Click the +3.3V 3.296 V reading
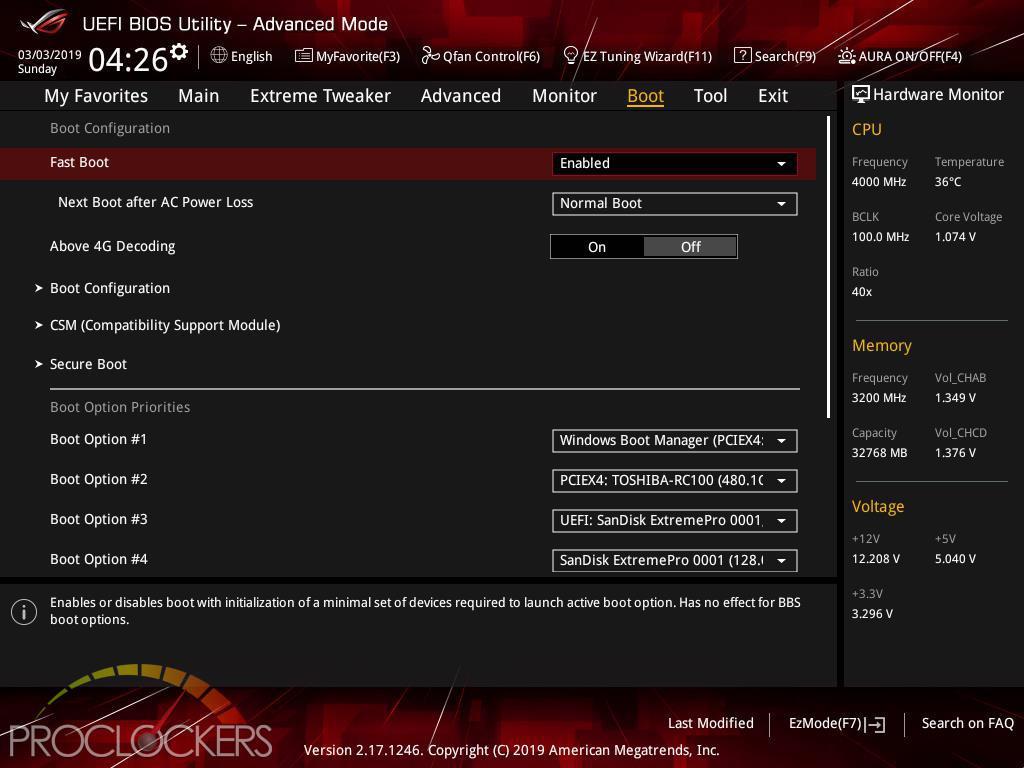Screen dimensions: 1024x768 pyautogui.click(x=872, y=614)
